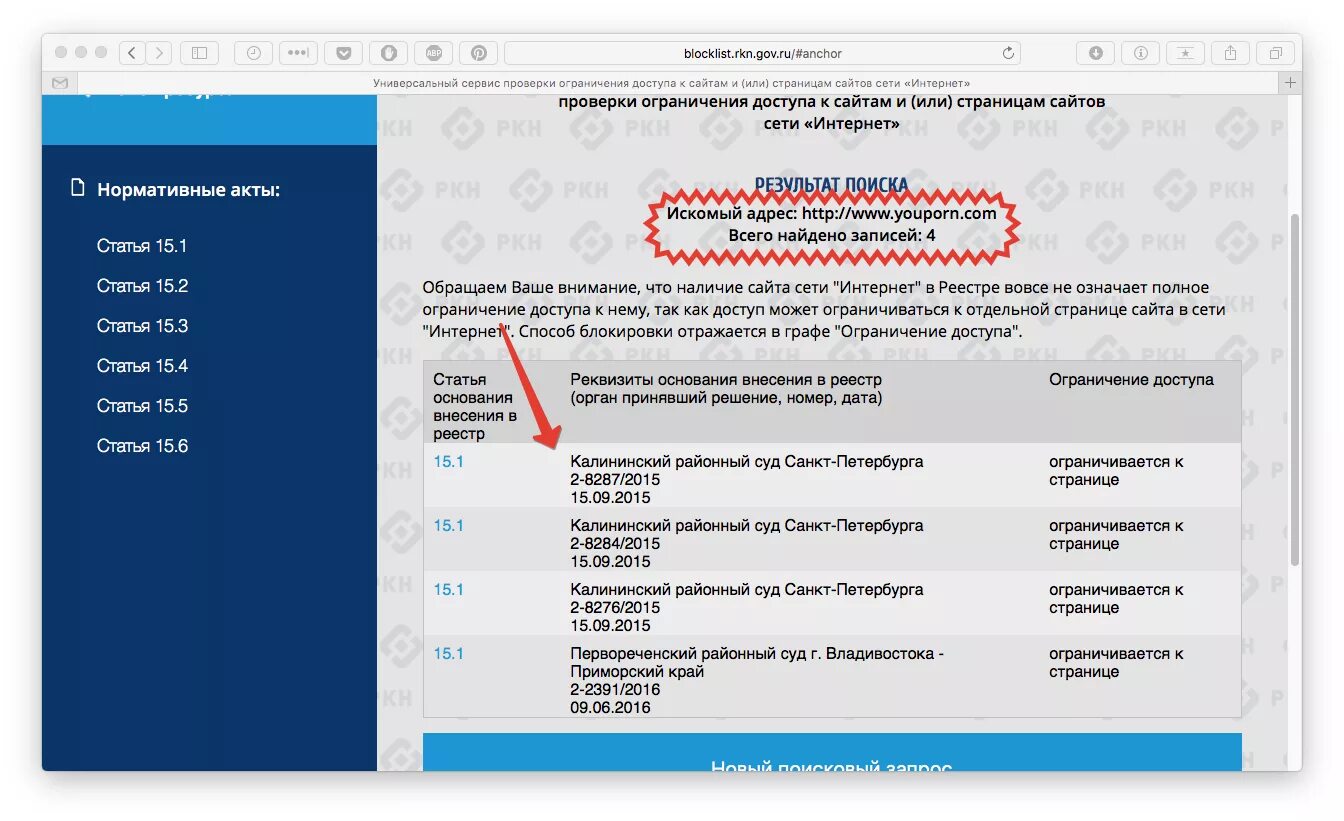
Task: Show the Safari sidebar
Action: 199,53
